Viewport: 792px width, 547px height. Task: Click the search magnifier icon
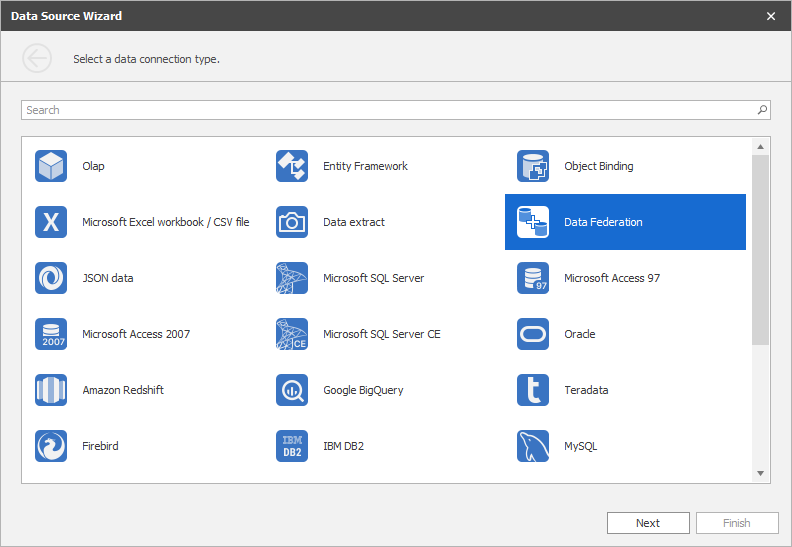click(762, 110)
